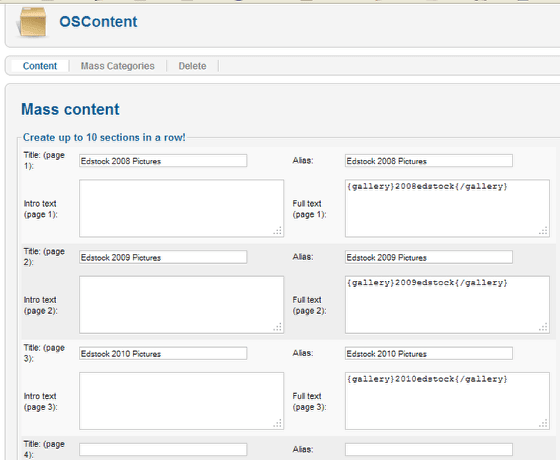Select the Content tab
560x460 pixels.
pos(40,66)
